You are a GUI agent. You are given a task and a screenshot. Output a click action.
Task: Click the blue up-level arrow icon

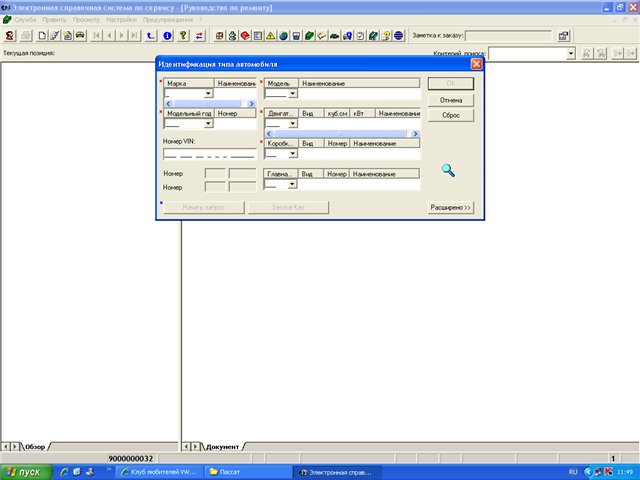coord(151,36)
